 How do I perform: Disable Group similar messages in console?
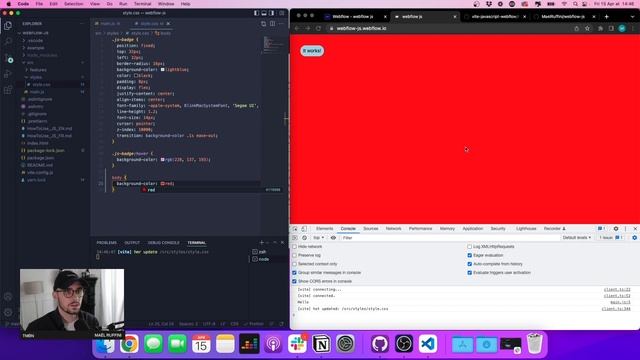[x=295, y=273]
